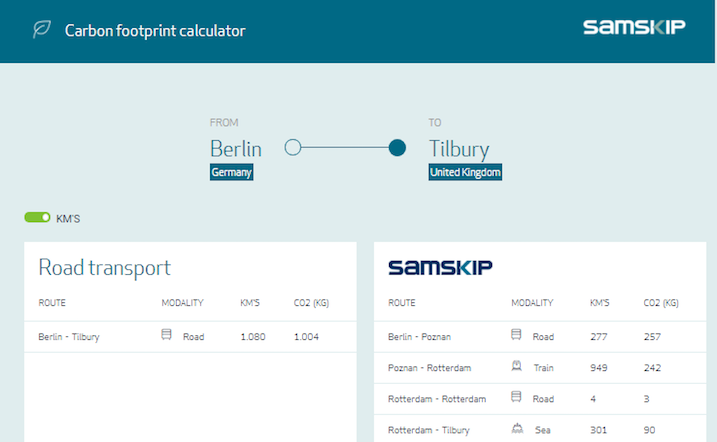717x442 pixels.
Task: Click the train icon for Poznan - Rotterdam
Action: coord(517,367)
